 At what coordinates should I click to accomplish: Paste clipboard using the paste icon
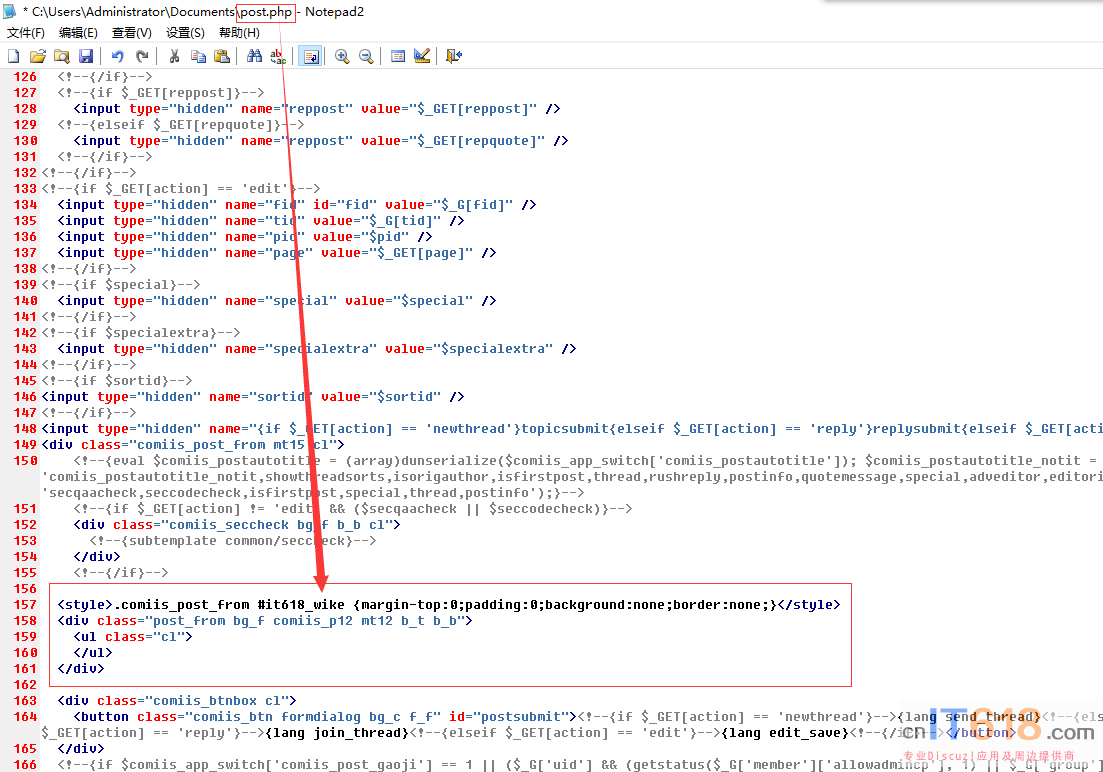tap(222, 56)
